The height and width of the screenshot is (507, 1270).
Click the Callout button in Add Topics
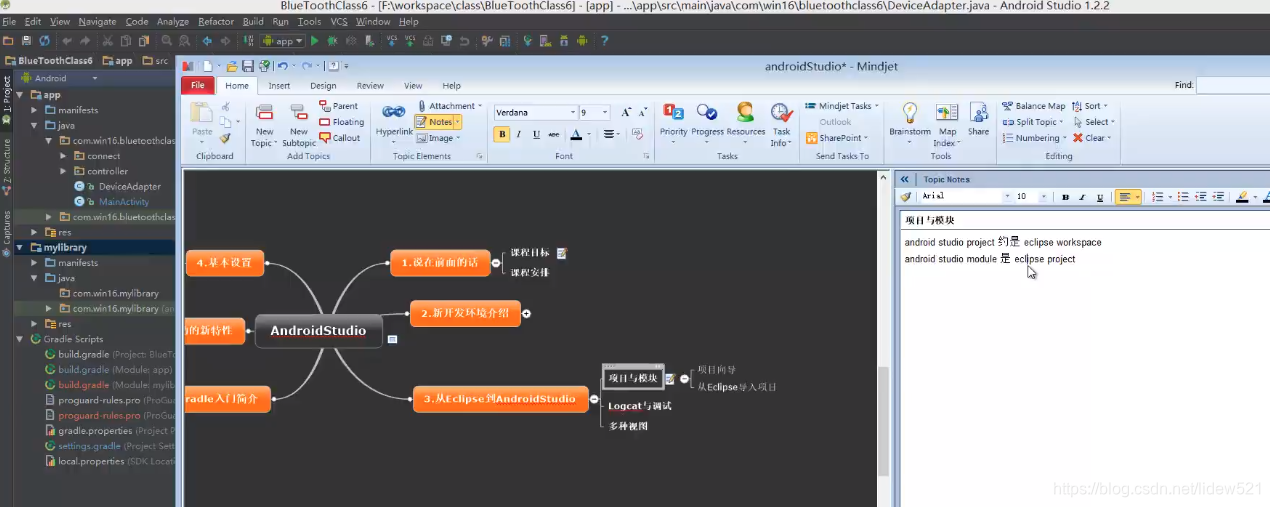pyautogui.click(x=340, y=138)
